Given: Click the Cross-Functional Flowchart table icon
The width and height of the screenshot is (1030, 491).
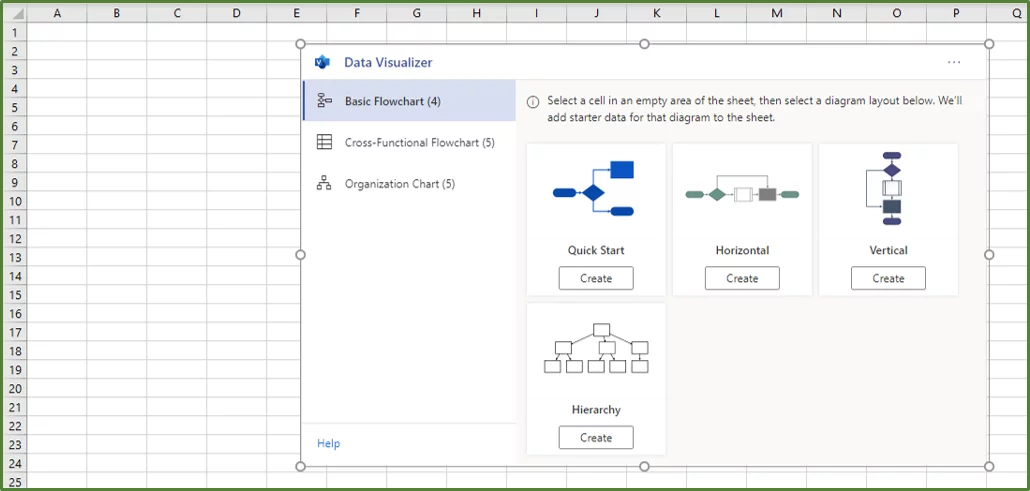Looking at the screenshot, I should click(x=324, y=142).
